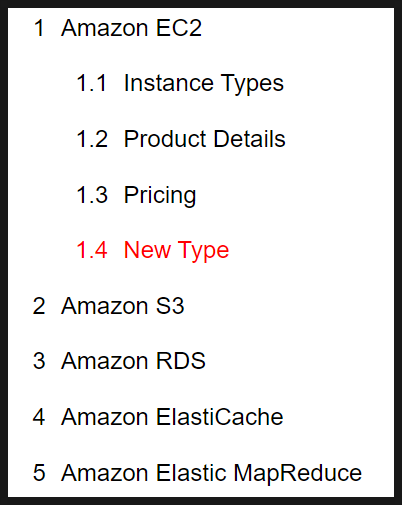The height and width of the screenshot is (505, 402).
Task: Select the Amazon EC2 heading
Action: coord(131,28)
